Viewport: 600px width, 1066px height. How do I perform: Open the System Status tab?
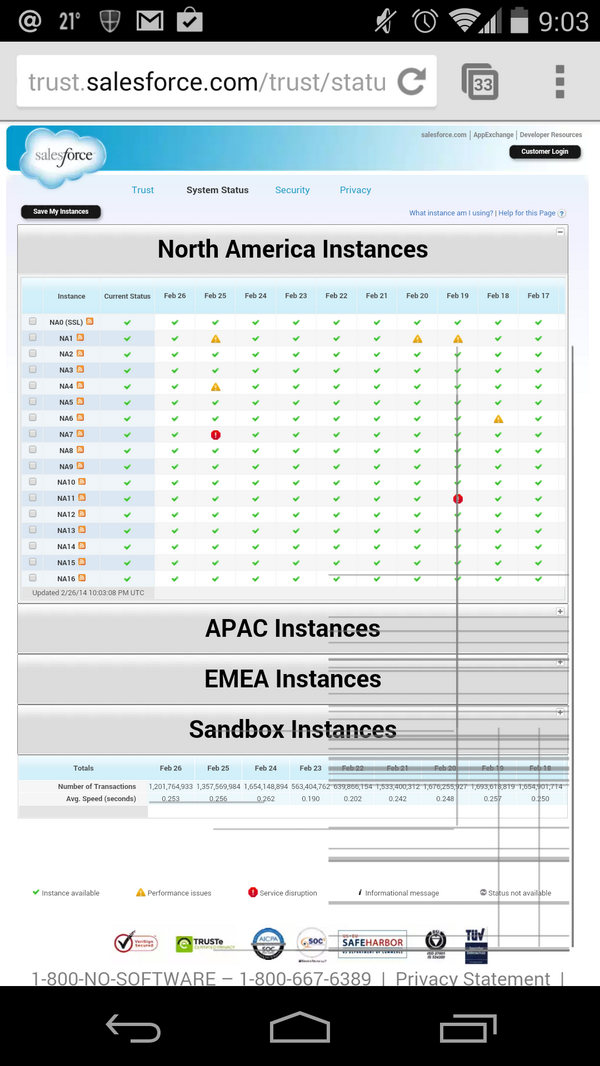[x=217, y=190]
